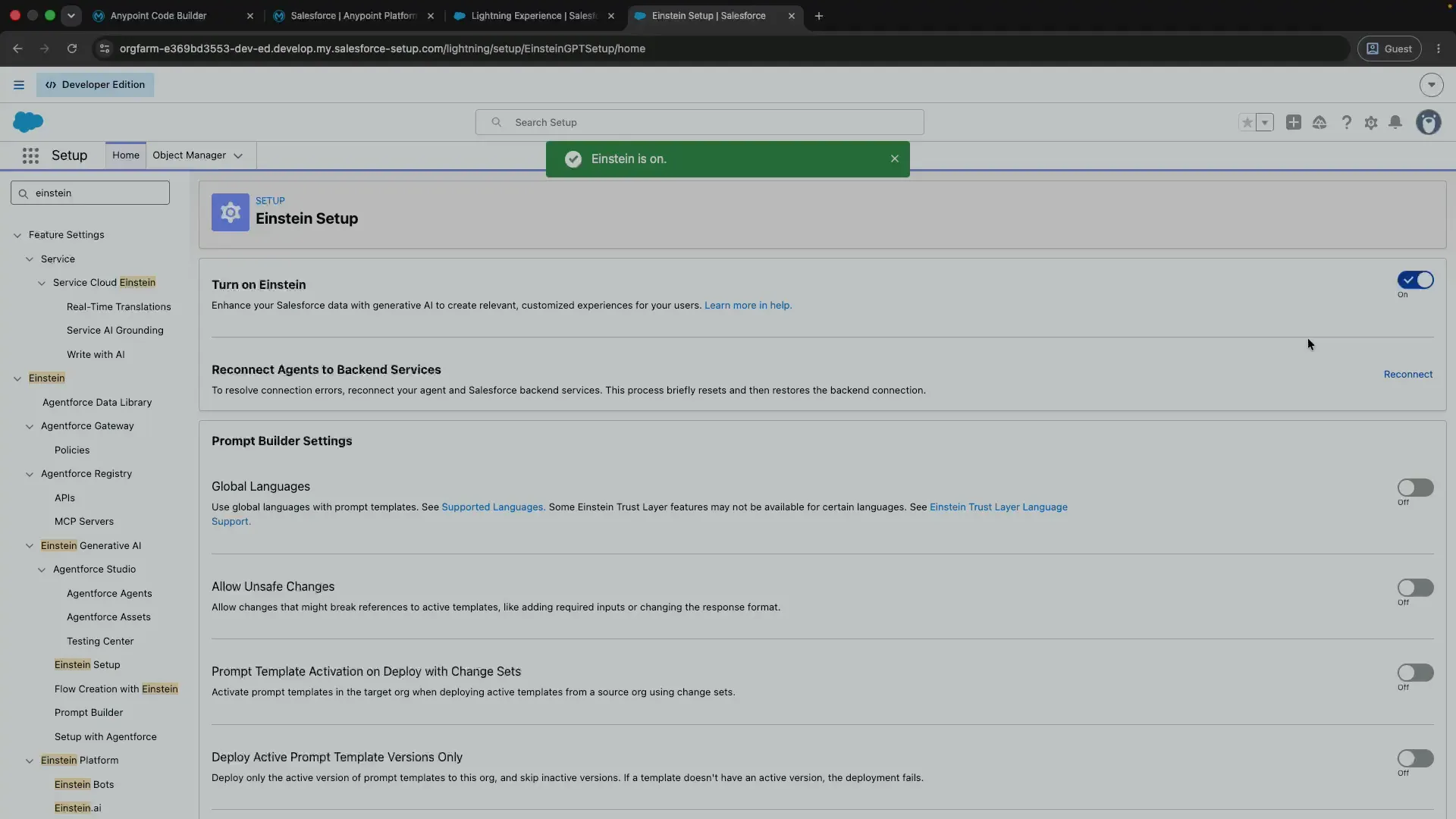The image size is (1456, 819).
Task: Click the Quick Find box containing 'einstein'
Action: coord(90,193)
